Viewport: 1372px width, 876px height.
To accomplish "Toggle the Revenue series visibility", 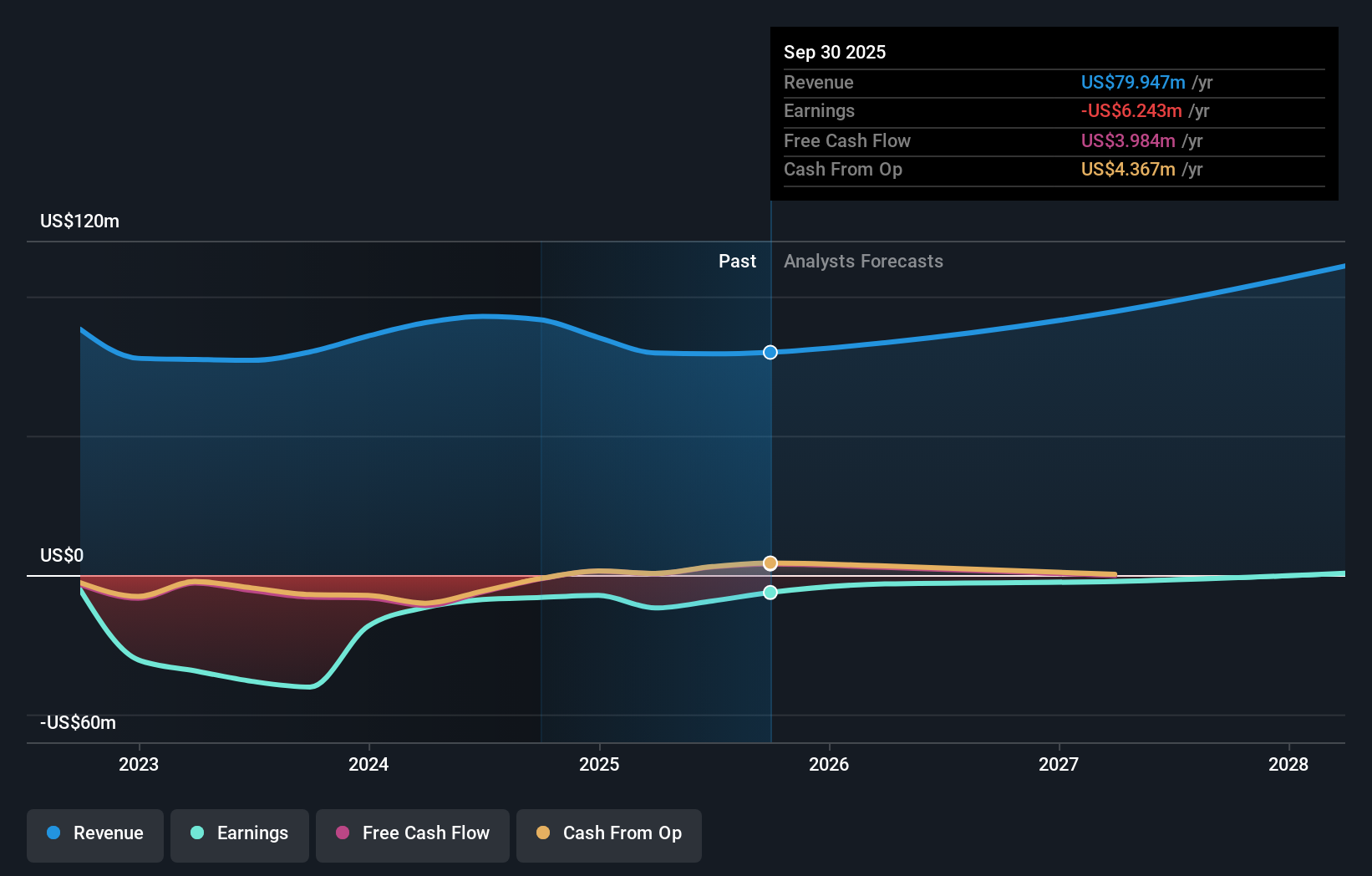I will pyautogui.click(x=94, y=833).
